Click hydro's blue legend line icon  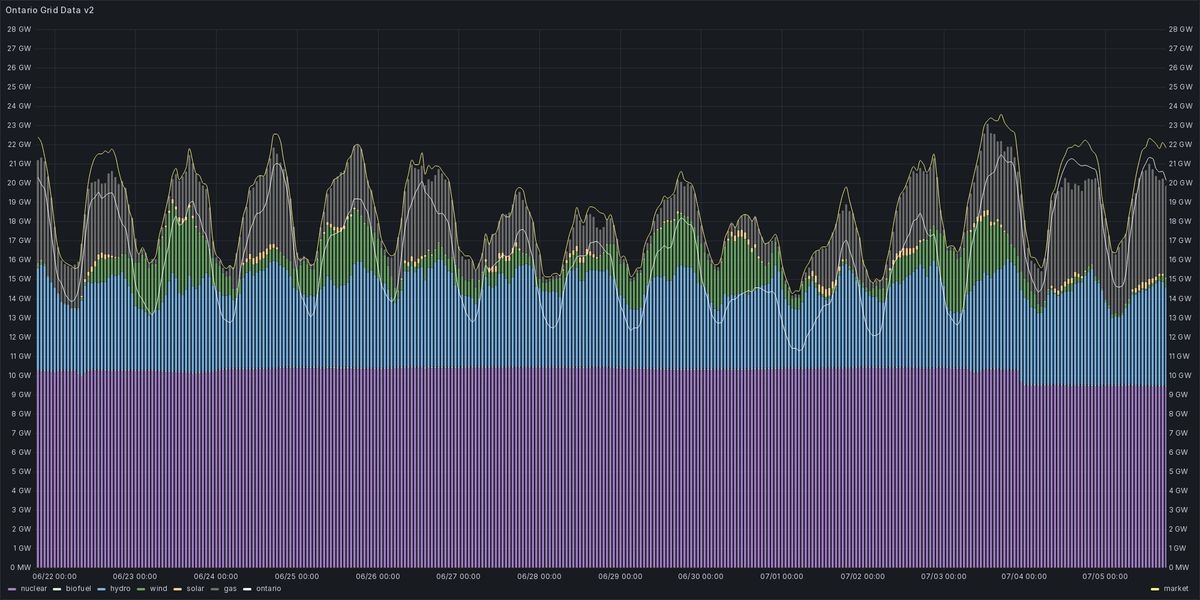click(99, 589)
